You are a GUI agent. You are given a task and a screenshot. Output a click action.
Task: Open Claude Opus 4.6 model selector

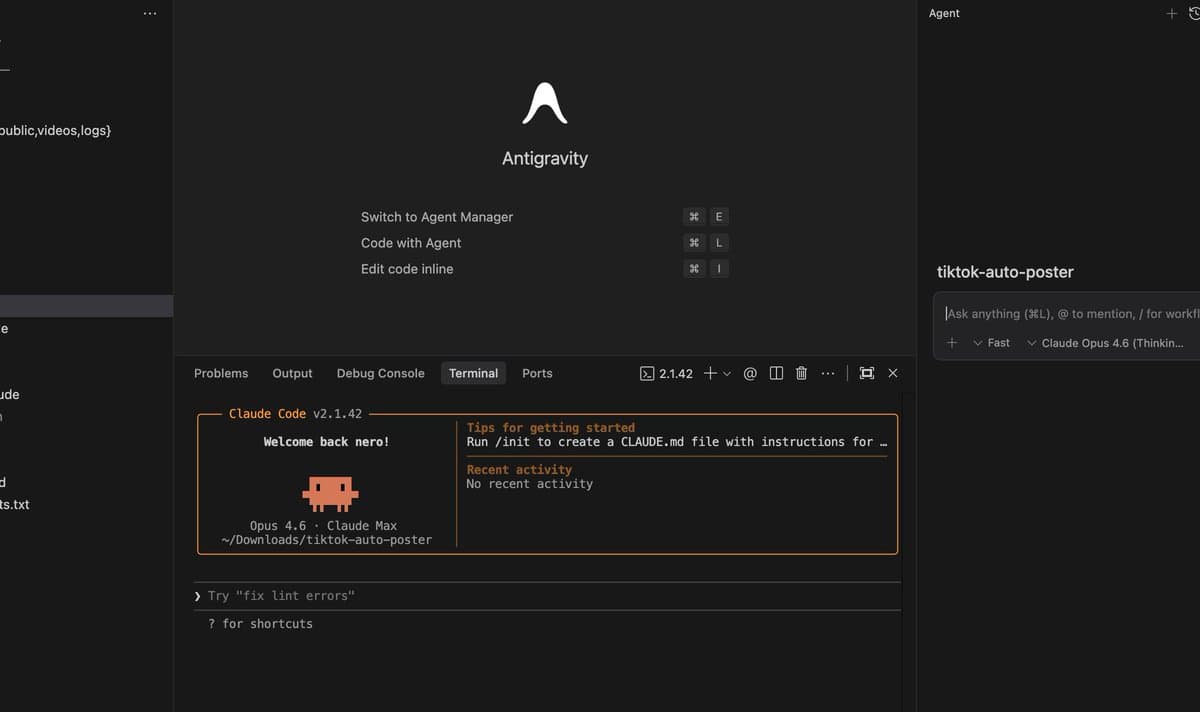click(x=1105, y=343)
